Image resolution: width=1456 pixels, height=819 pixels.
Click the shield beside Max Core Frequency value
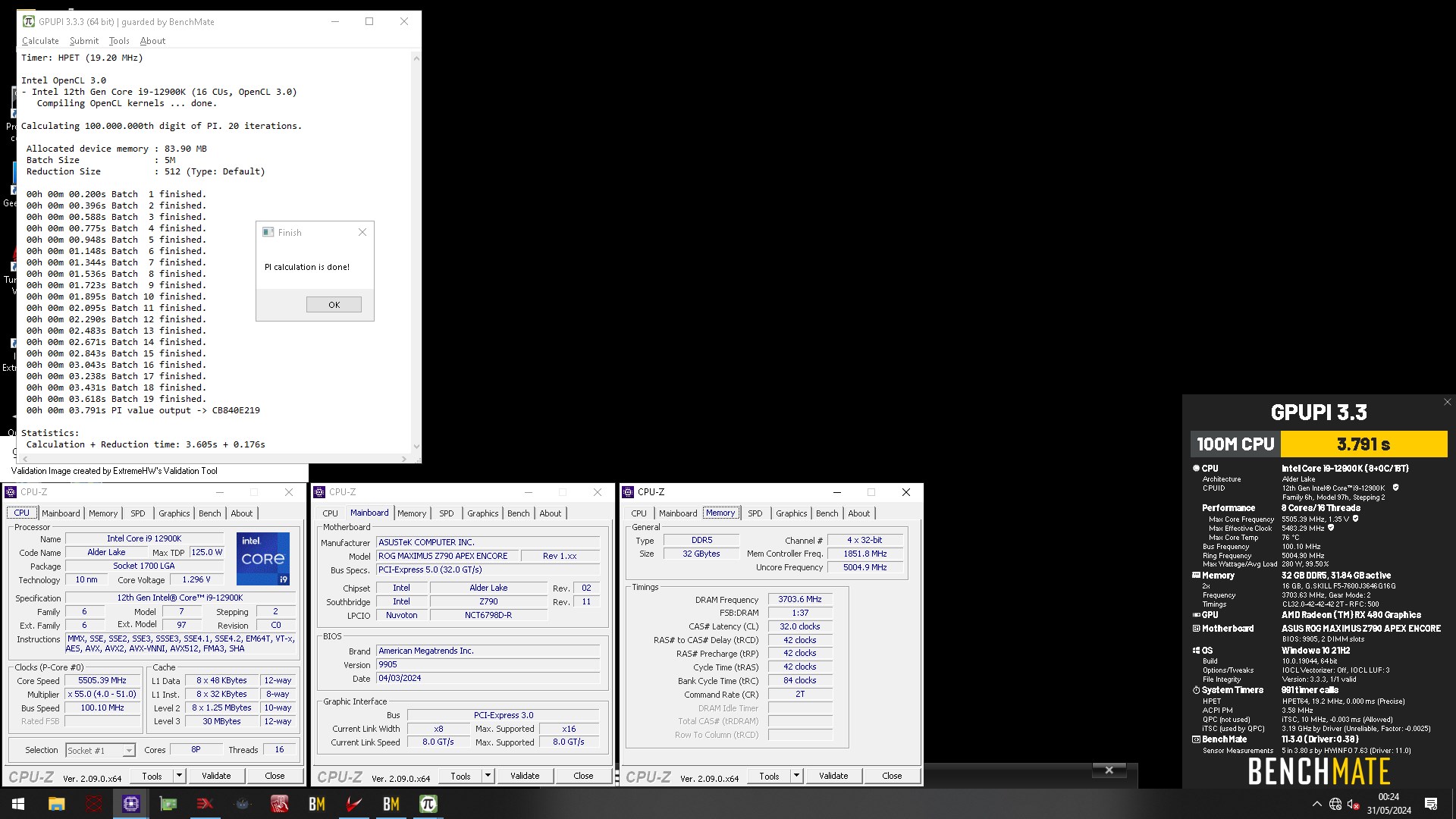[x=1355, y=519]
